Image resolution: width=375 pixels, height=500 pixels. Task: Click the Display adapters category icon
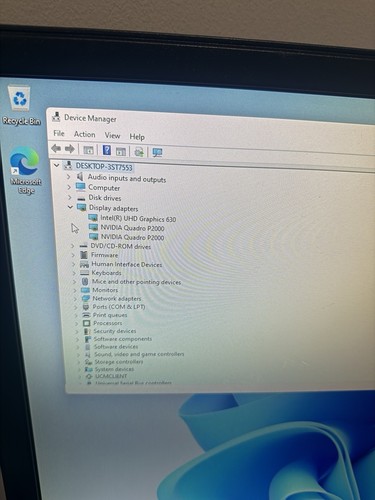[82, 207]
